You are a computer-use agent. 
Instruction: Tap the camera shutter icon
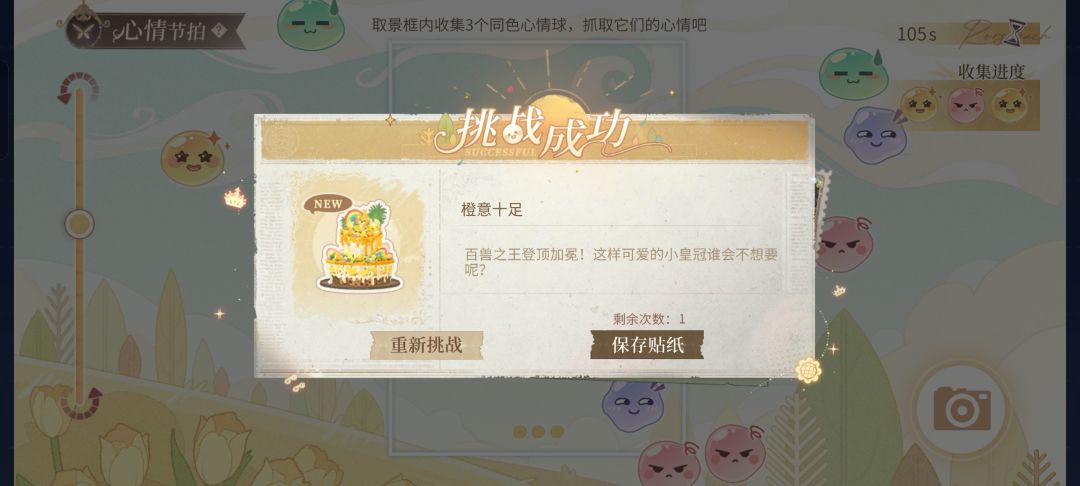pos(962,409)
